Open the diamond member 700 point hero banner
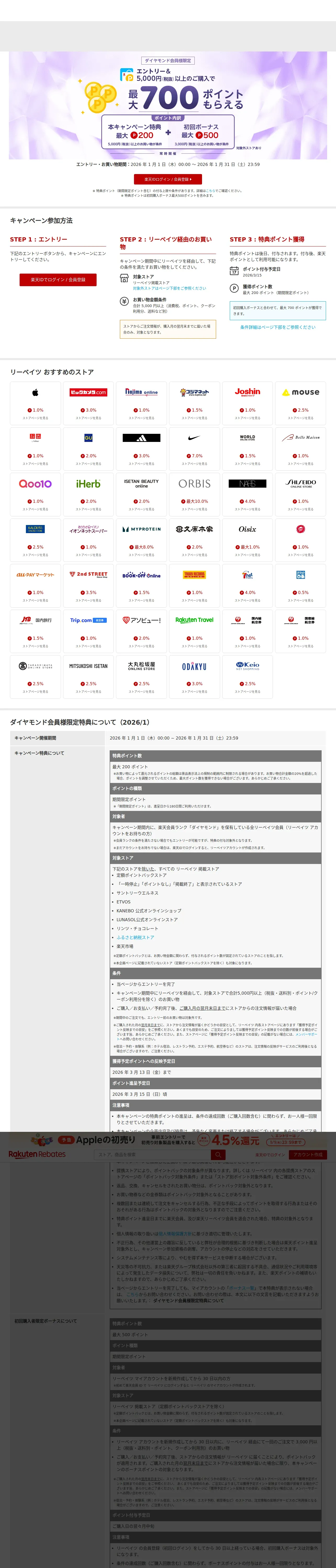Viewport: 336px width, 1568px height. click(168, 105)
